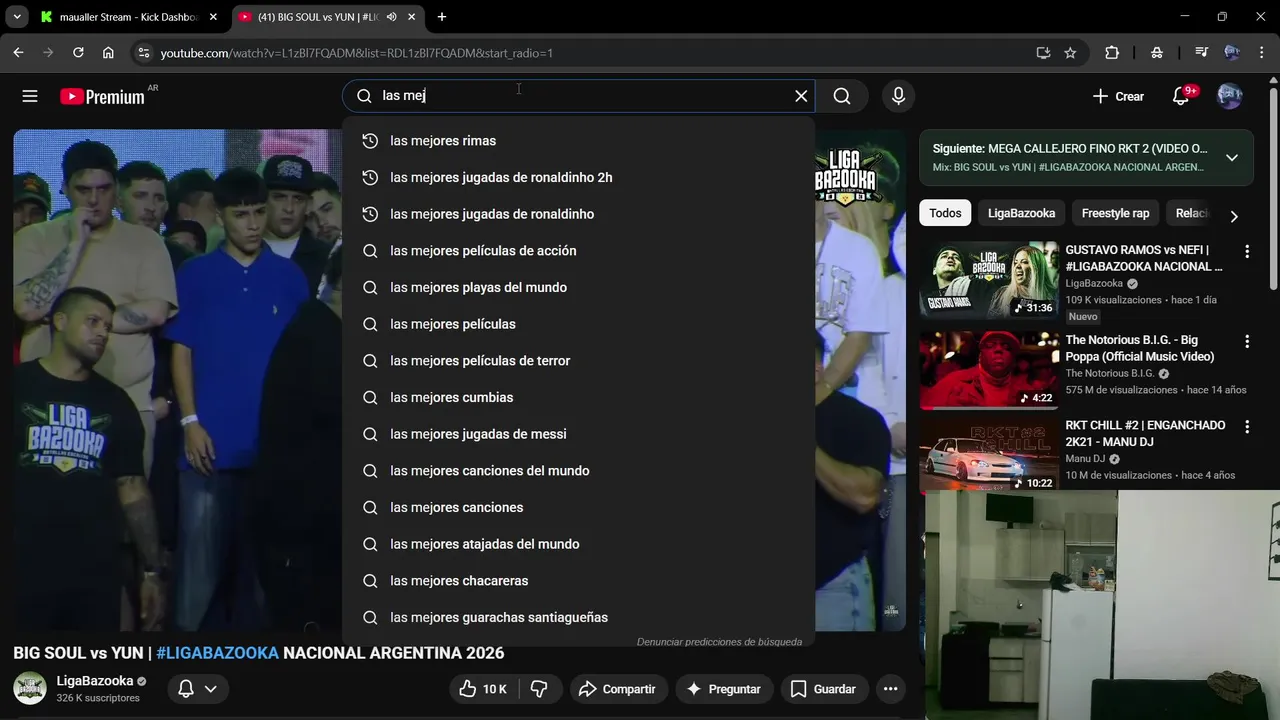This screenshot has width=1280, height=720.
Task: Open the tab search dropdown arrow
Action: [x=17, y=17]
